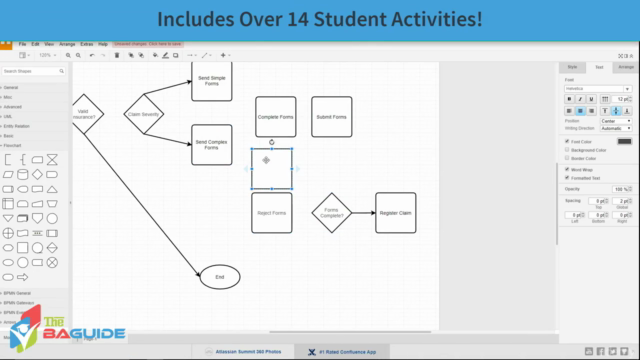Open the insert plus dropdown
This screenshot has width=640, height=360.
(x=225, y=55)
